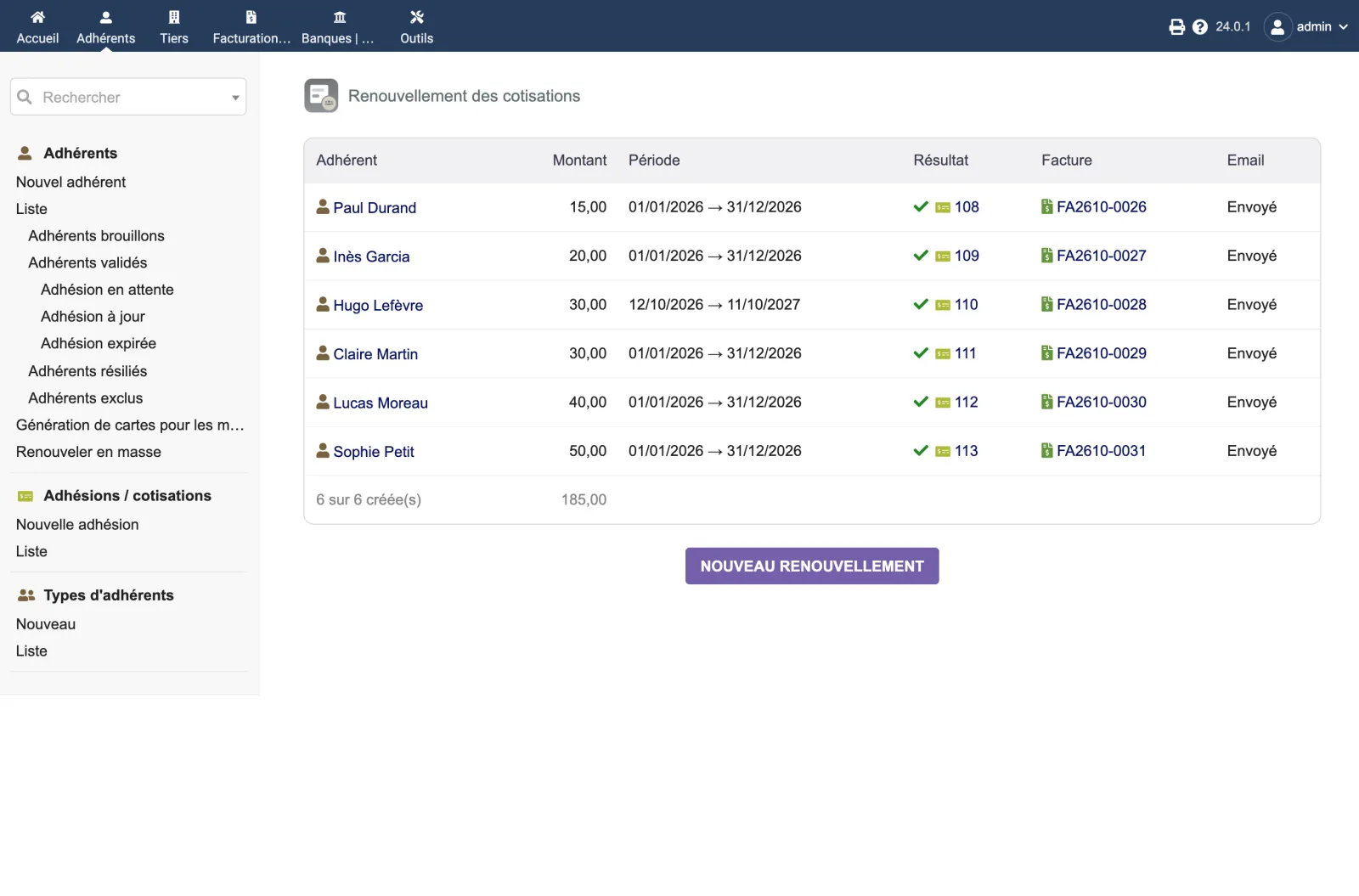Click the admin user avatar icon
This screenshot has height=896, width=1359.
(1277, 27)
